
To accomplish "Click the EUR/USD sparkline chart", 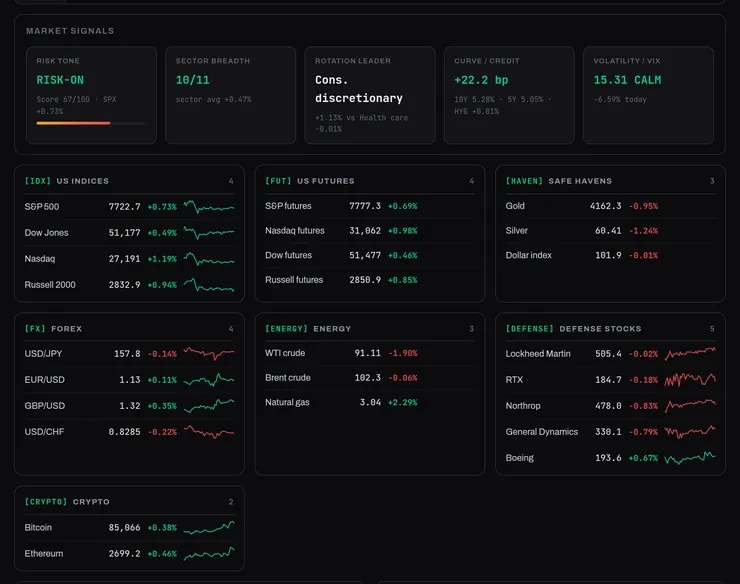I will (209, 380).
